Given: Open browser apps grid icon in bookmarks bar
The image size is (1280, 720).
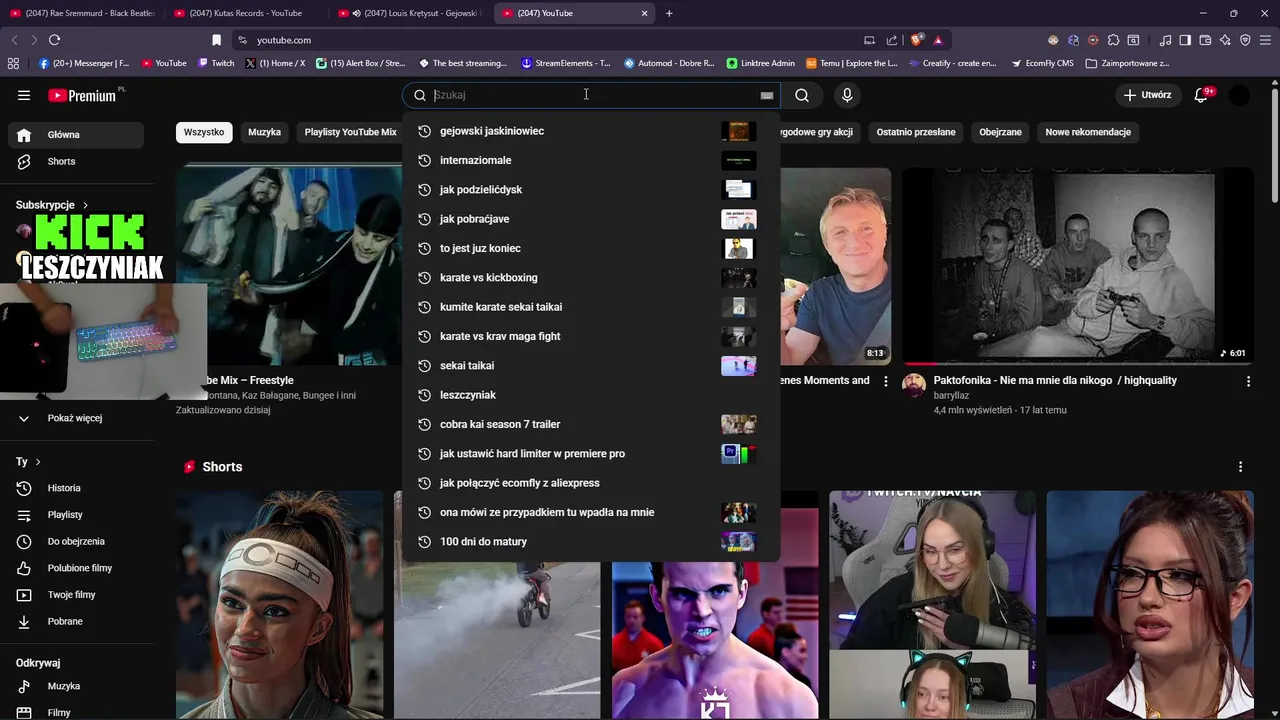Looking at the screenshot, I should (13, 63).
